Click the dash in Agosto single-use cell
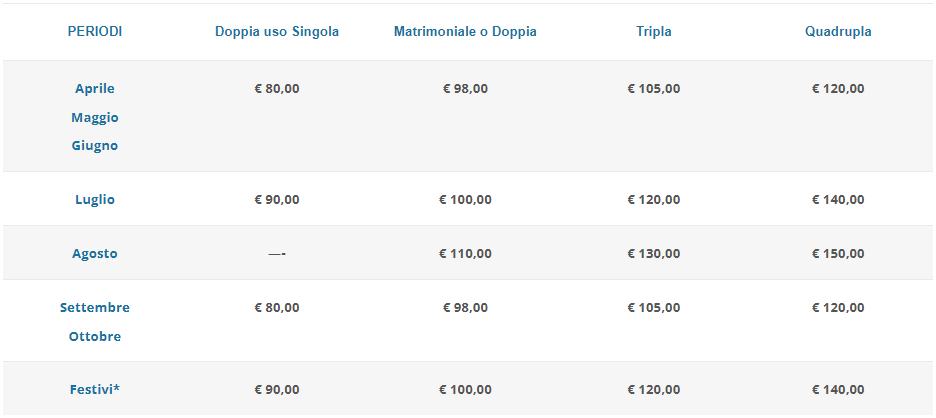936x418 pixels. pyautogui.click(x=277, y=254)
